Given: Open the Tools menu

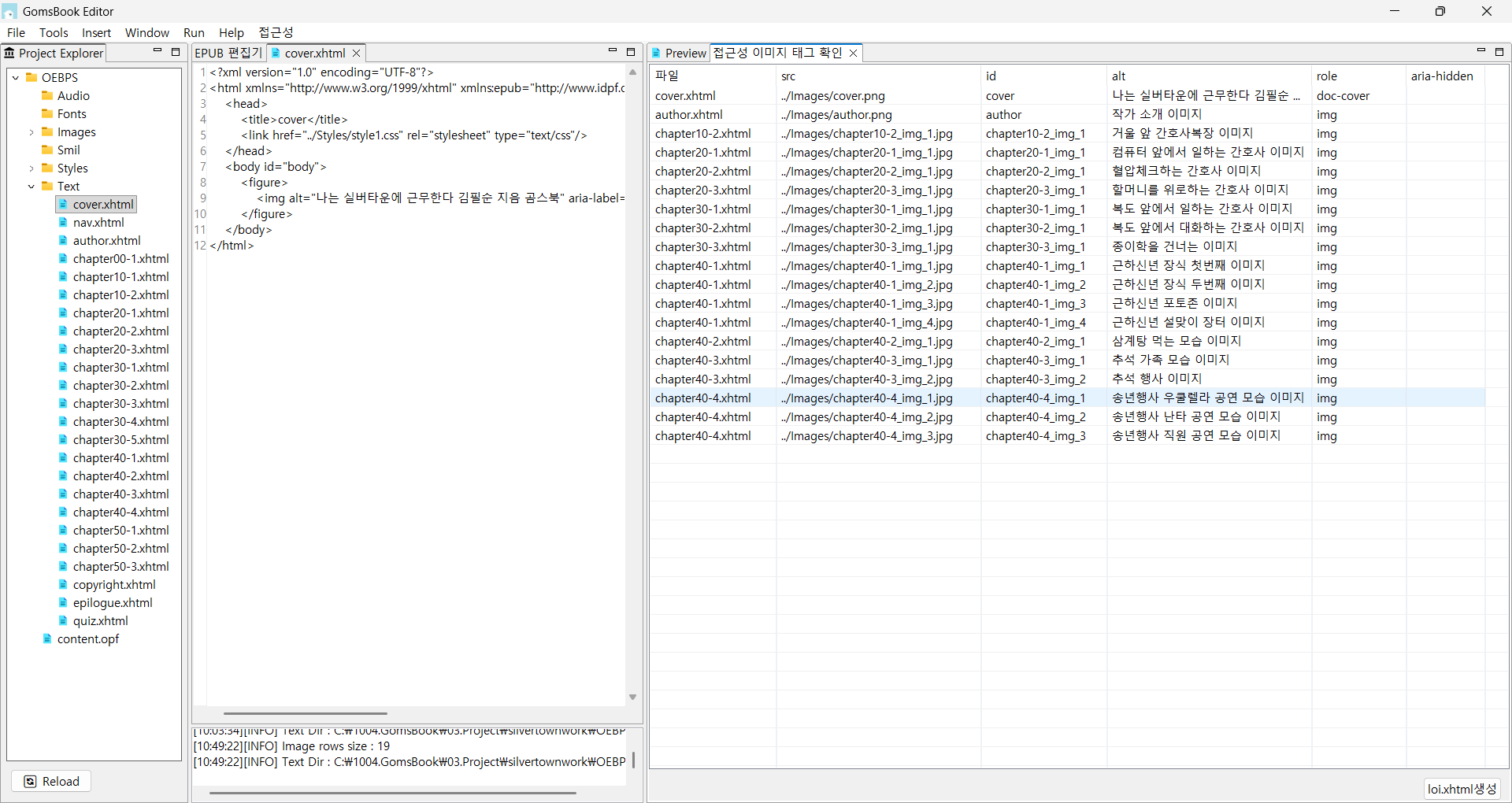Looking at the screenshot, I should 54,32.
